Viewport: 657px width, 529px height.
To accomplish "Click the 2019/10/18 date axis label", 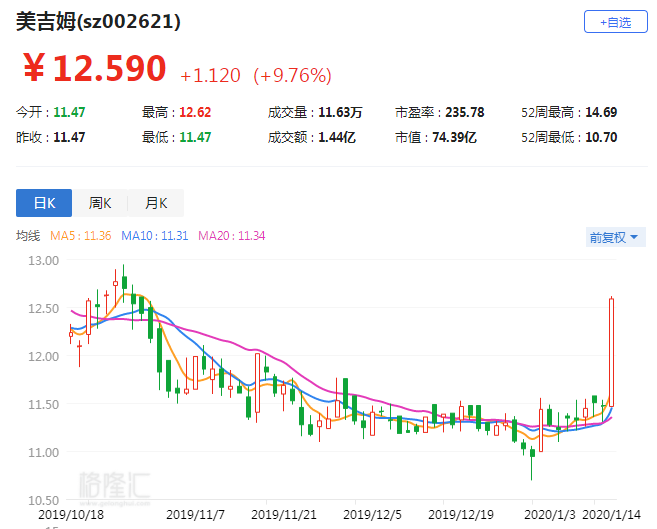I will click(x=71, y=515).
